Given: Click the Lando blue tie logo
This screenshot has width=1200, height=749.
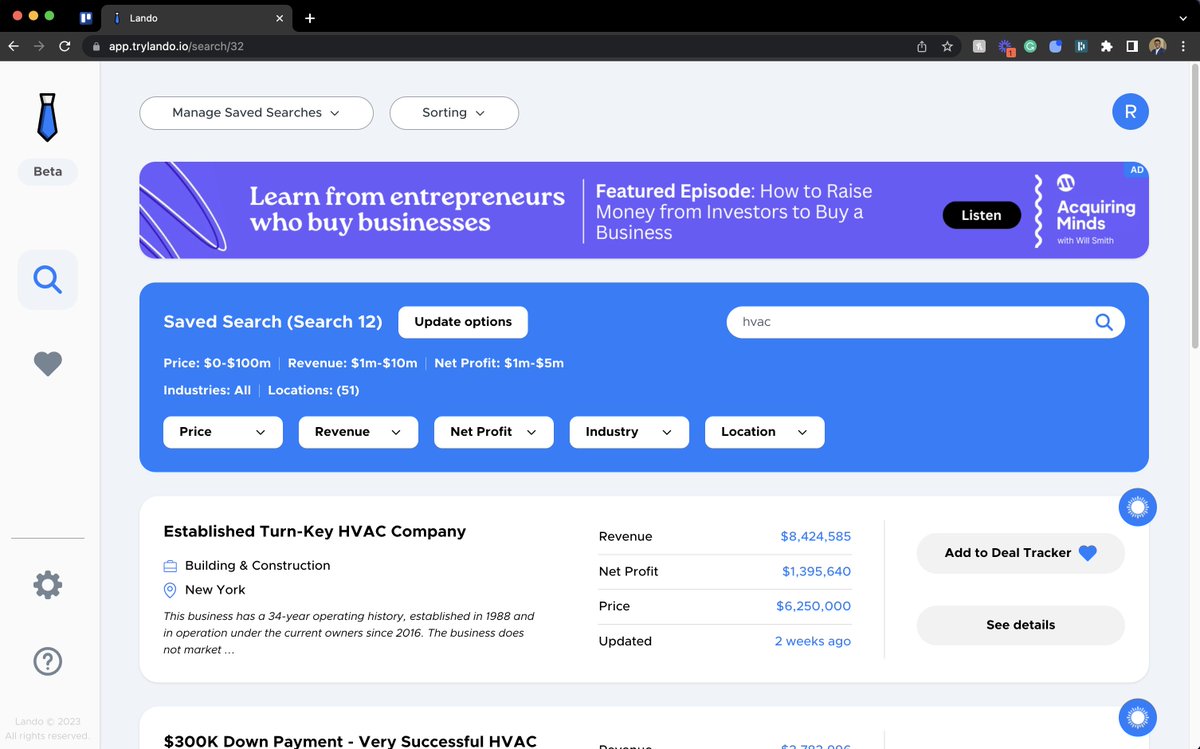Looking at the screenshot, I should (47, 117).
